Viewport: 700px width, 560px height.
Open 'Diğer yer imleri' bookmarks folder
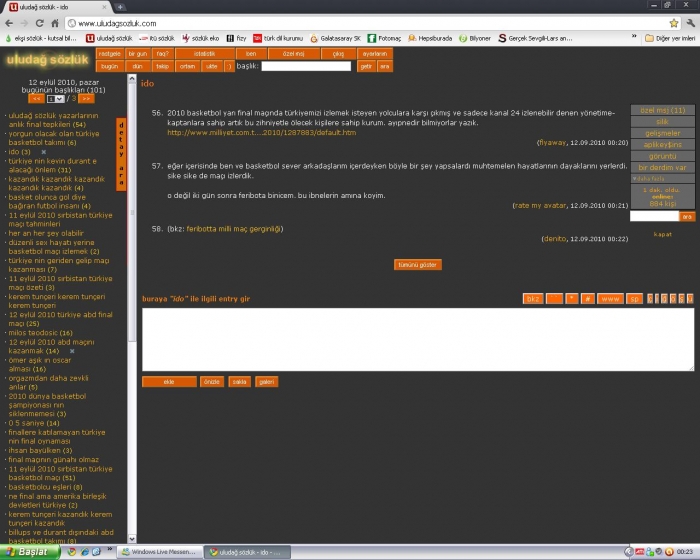pos(670,38)
